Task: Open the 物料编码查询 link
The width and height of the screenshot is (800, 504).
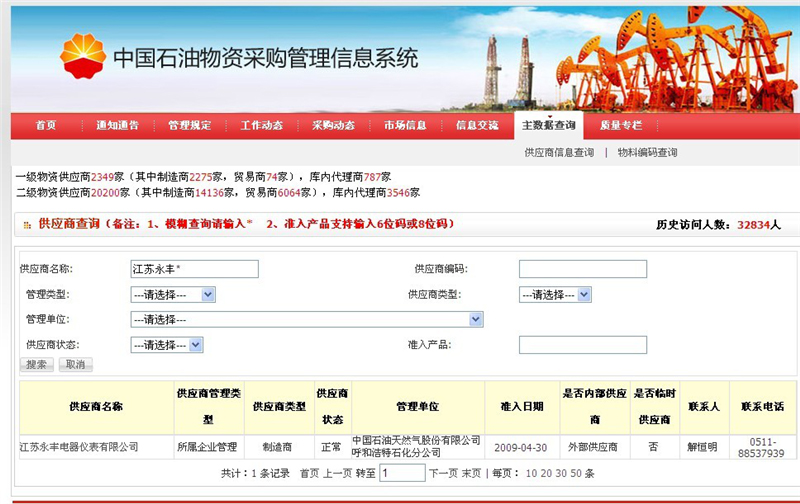Action: click(647, 153)
